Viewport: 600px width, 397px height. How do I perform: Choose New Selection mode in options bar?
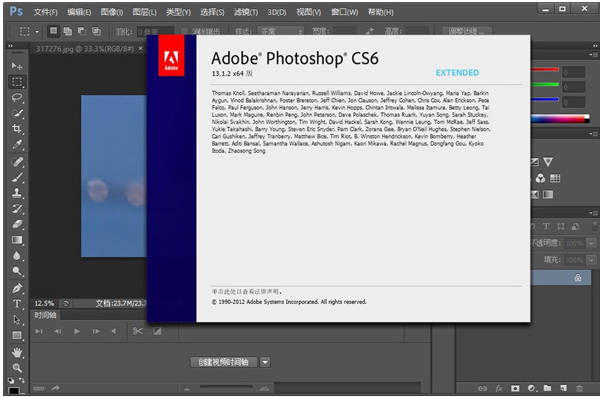[53, 31]
